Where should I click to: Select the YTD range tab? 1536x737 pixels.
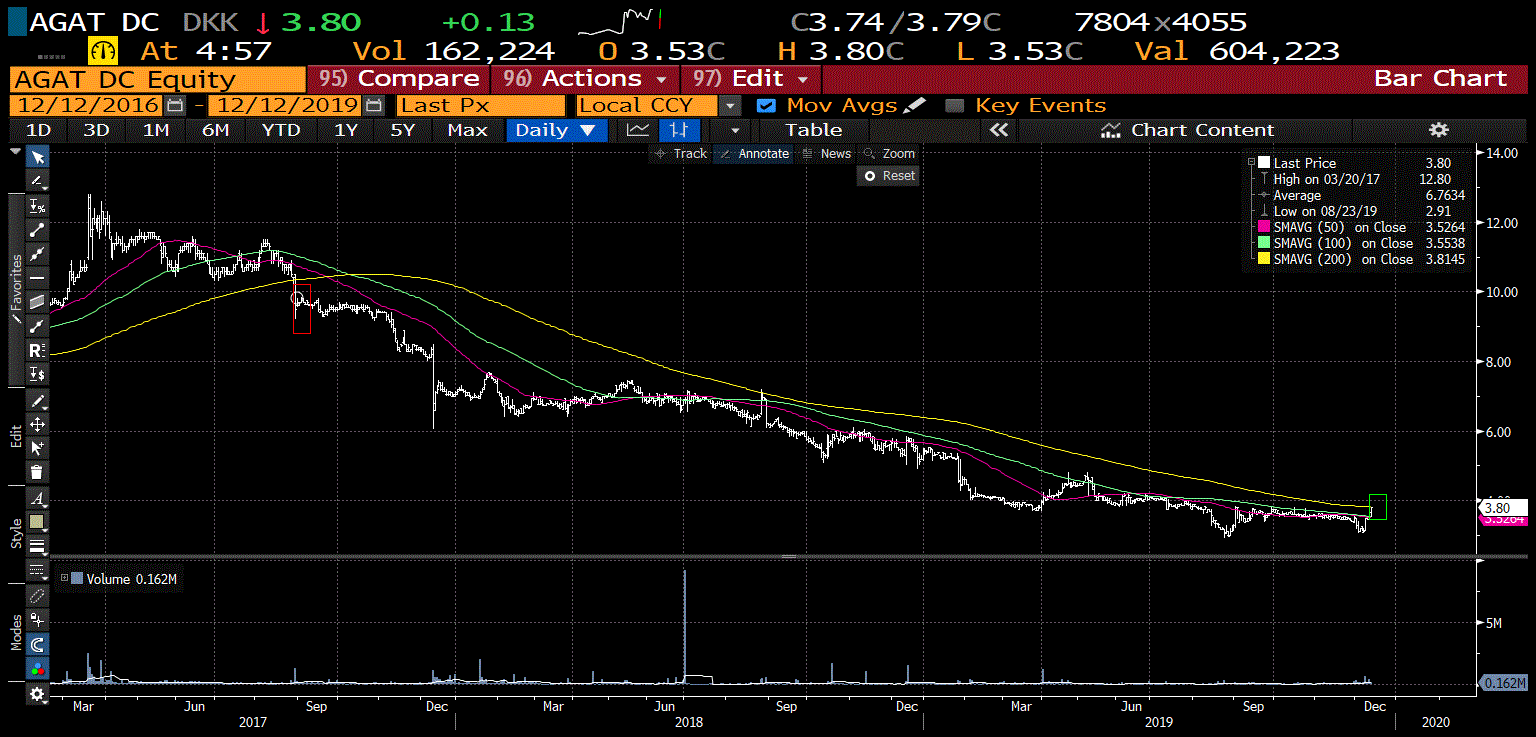(281, 130)
